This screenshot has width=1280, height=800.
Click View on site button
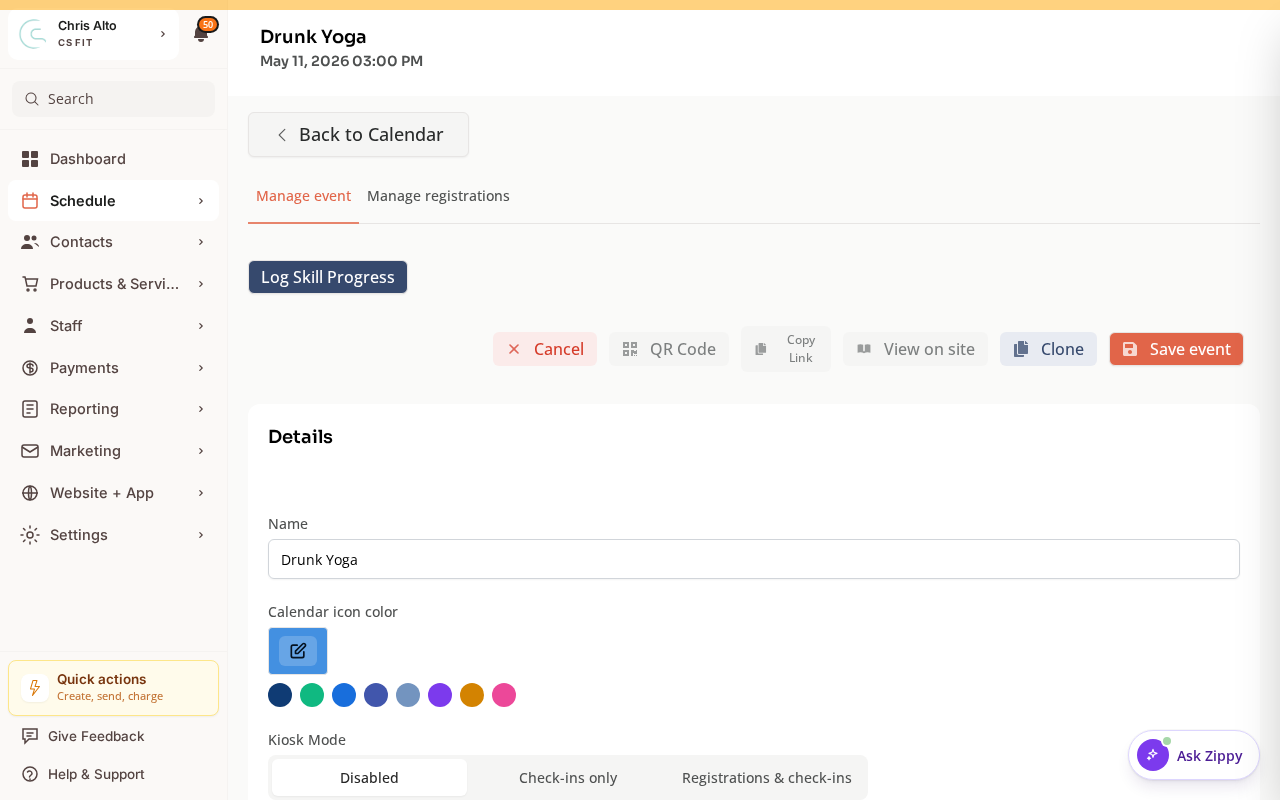click(915, 349)
